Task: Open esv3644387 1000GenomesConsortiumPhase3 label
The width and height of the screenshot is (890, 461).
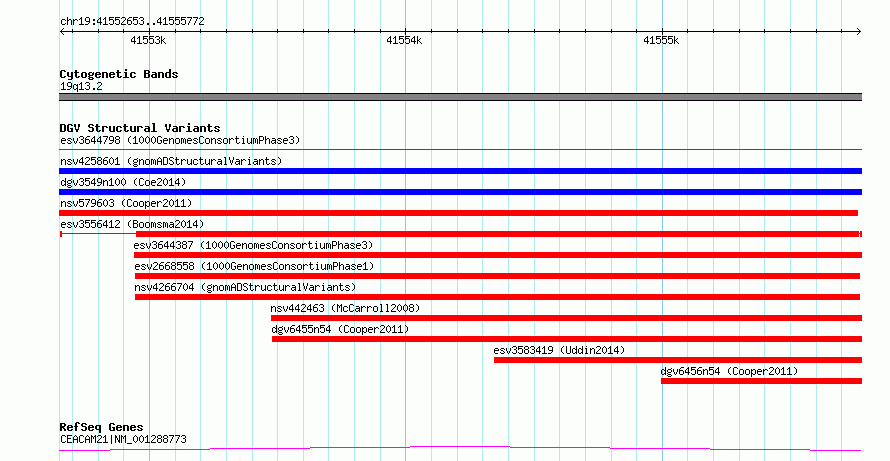Action: [x=253, y=245]
